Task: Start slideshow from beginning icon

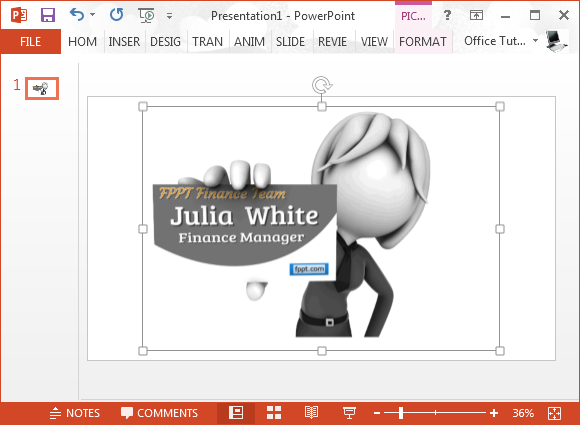Action: coord(146,16)
